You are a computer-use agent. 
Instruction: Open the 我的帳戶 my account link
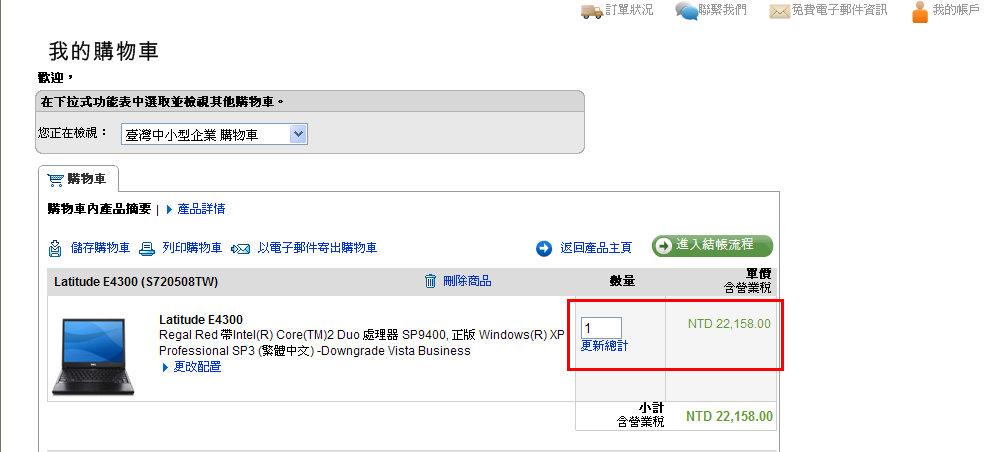coord(956,10)
